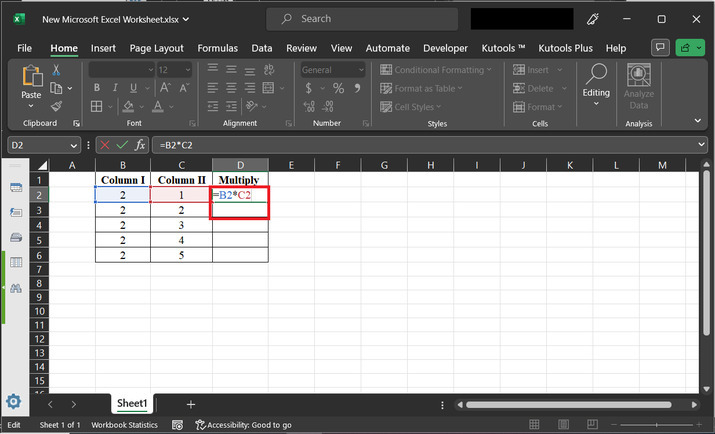Click the Orientation text angle icon

point(252,107)
